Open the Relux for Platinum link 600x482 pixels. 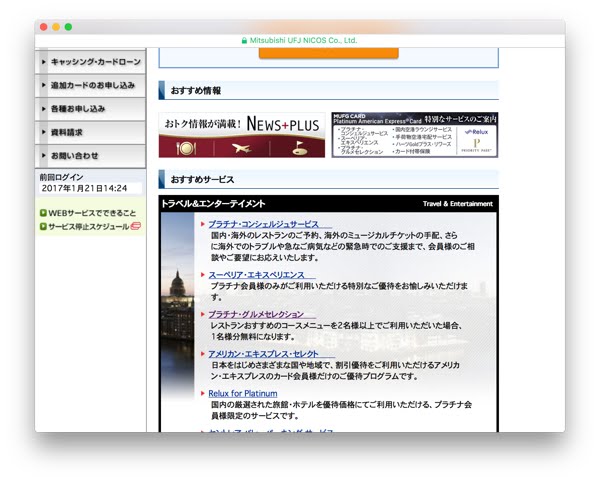pyautogui.click(x=243, y=393)
